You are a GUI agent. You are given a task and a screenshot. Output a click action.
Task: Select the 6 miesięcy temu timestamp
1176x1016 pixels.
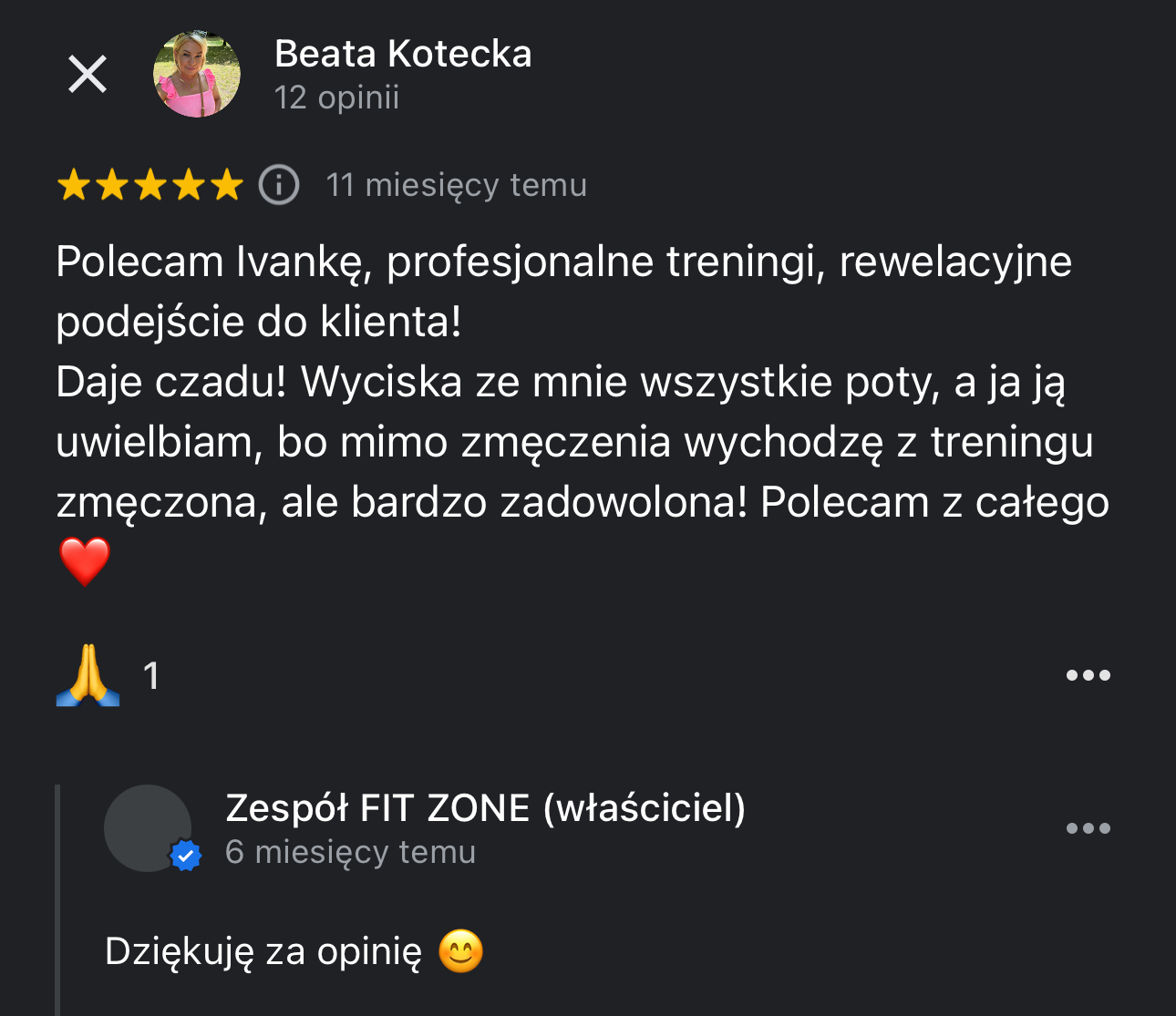point(351,852)
